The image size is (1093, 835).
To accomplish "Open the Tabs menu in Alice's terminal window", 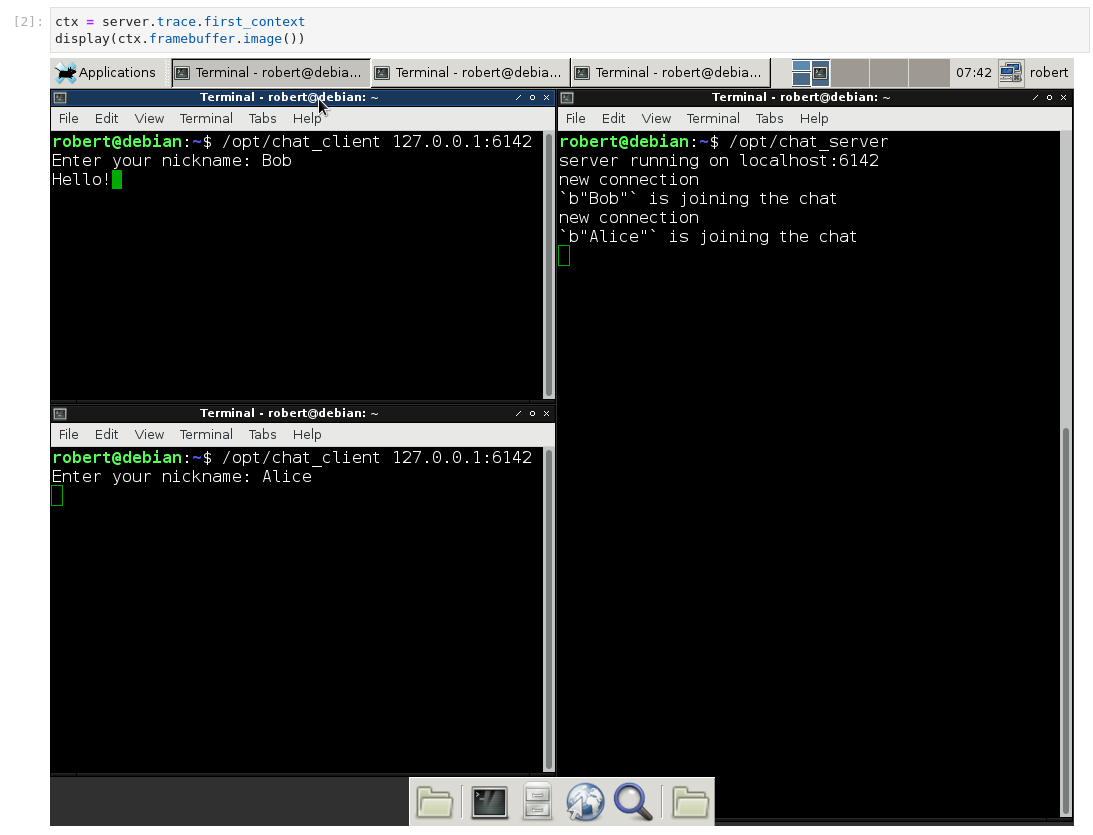I will [262, 434].
